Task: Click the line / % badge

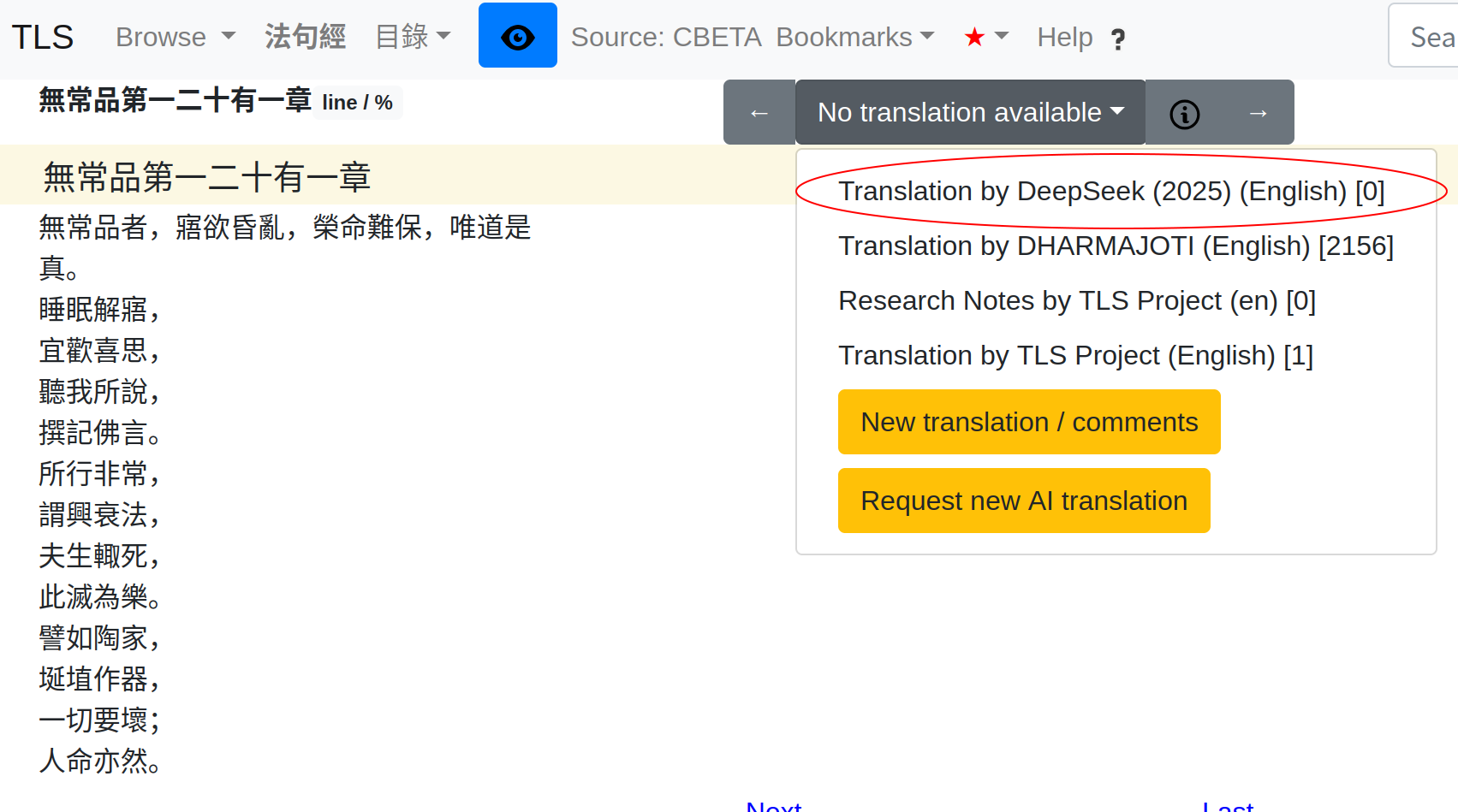Action: pos(357,103)
